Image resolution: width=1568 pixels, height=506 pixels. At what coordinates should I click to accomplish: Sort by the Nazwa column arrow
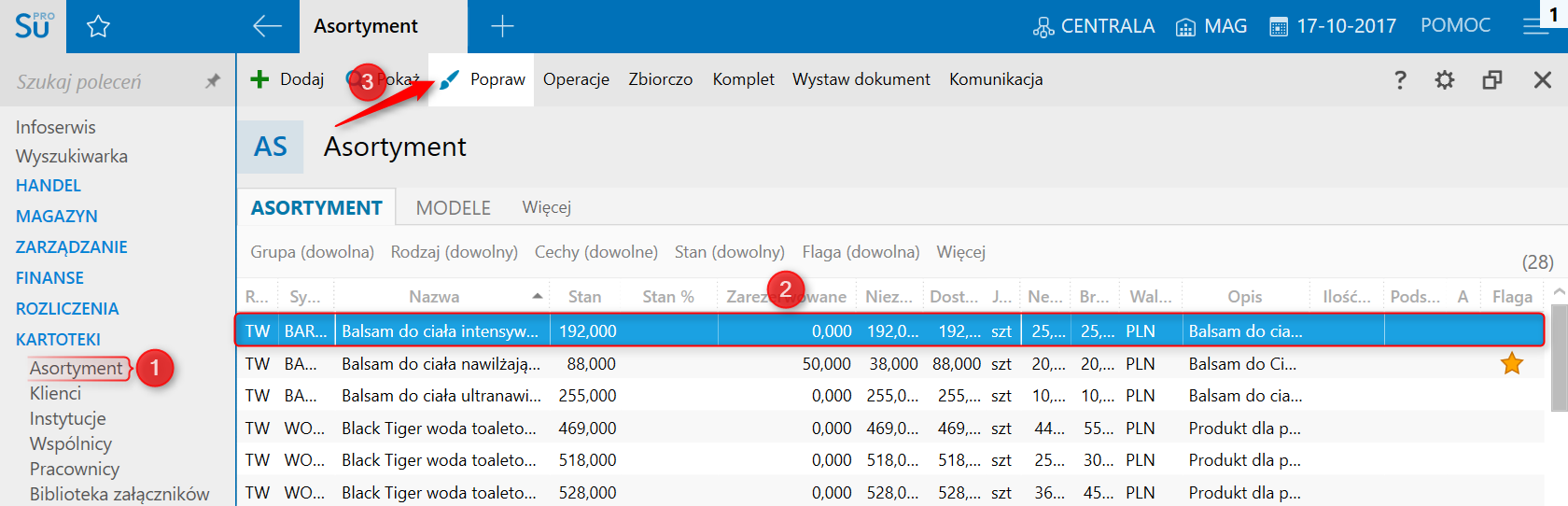pyautogui.click(x=538, y=296)
